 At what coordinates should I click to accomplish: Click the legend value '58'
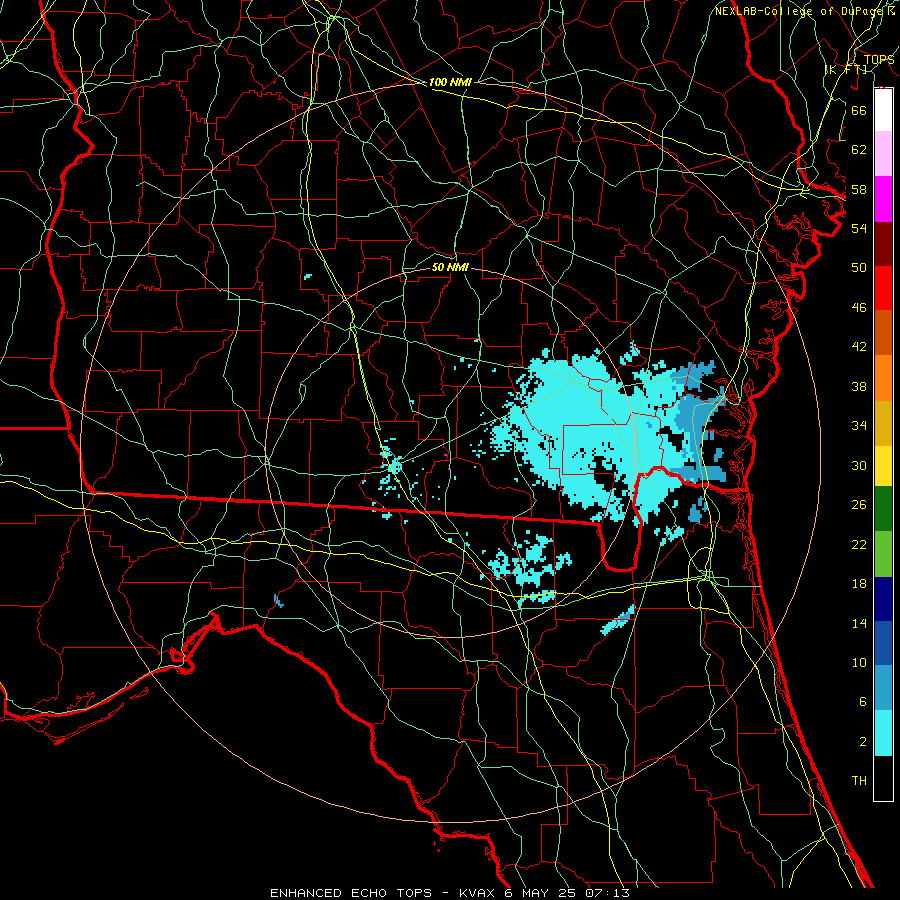(x=859, y=189)
